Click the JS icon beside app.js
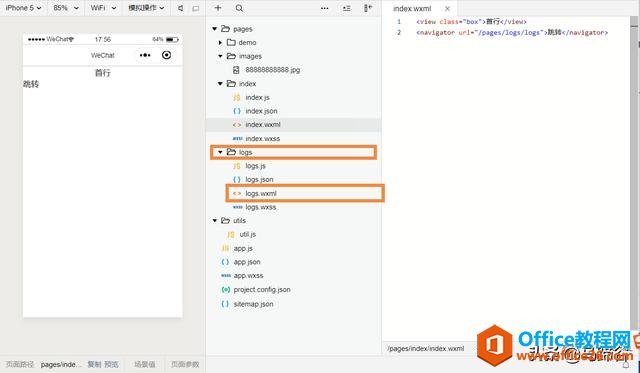 (225, 249)
